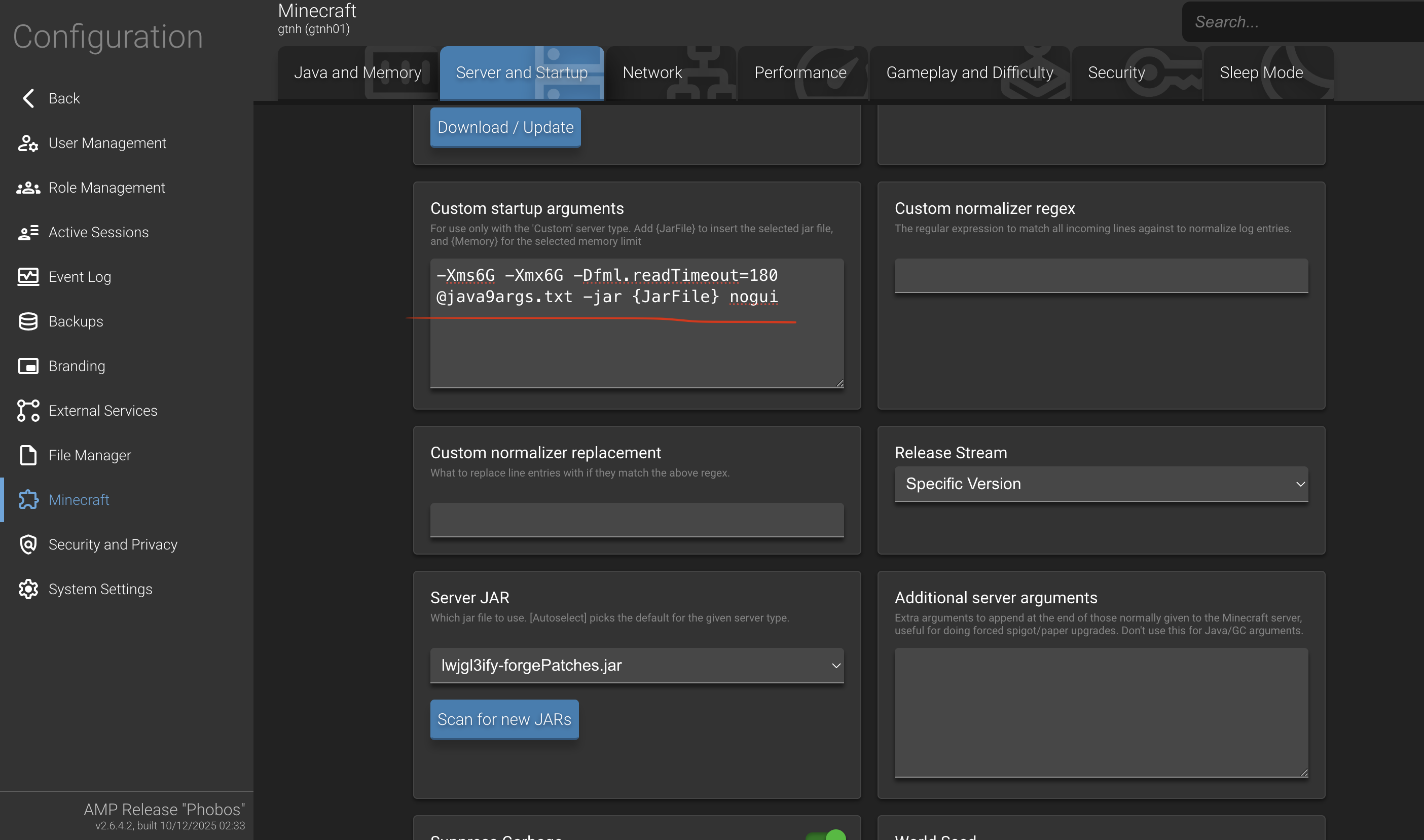The width and height of the screenshot is (1424, 840).
Task: Open the Backups section
Action: tap(76, 321)
